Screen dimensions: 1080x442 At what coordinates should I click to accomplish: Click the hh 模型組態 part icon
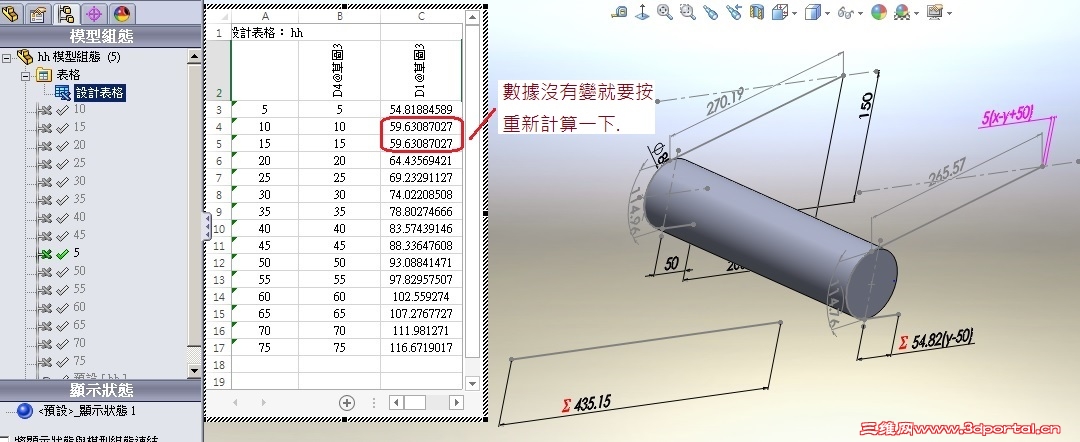pos(25,57)
